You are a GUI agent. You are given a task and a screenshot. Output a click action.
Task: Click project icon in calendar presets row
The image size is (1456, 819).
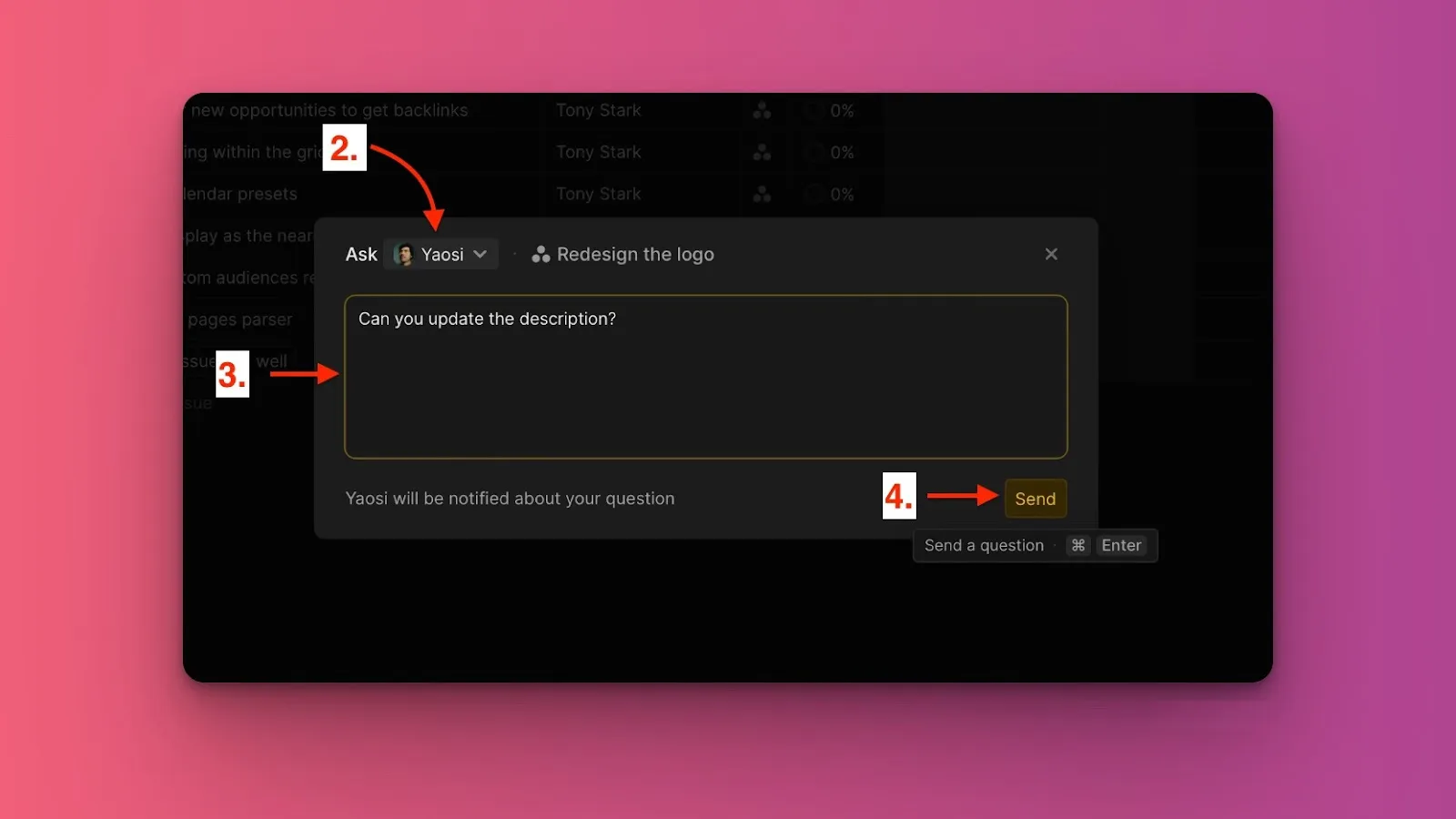tap(762, 195)
